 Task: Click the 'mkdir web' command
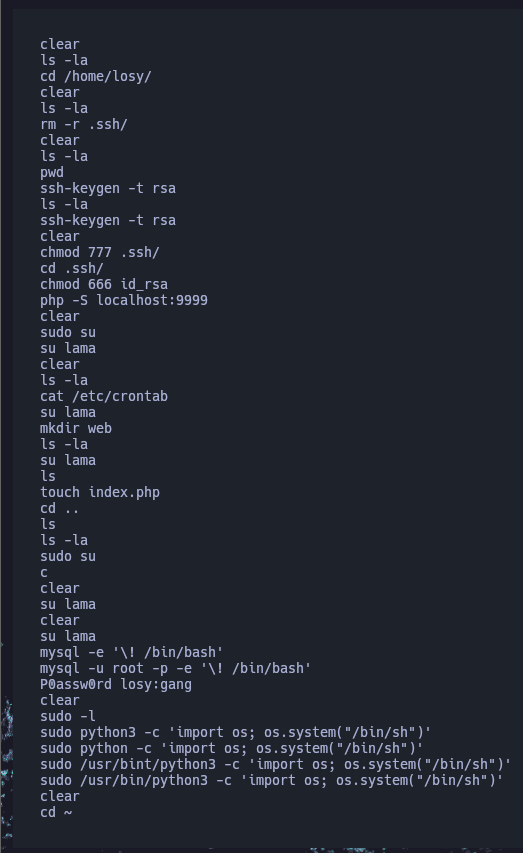76,428
